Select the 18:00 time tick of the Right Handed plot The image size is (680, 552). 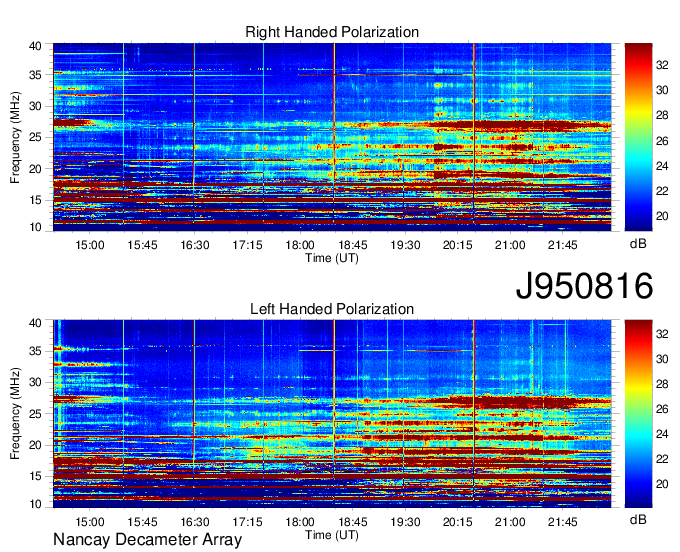[300, 245]
